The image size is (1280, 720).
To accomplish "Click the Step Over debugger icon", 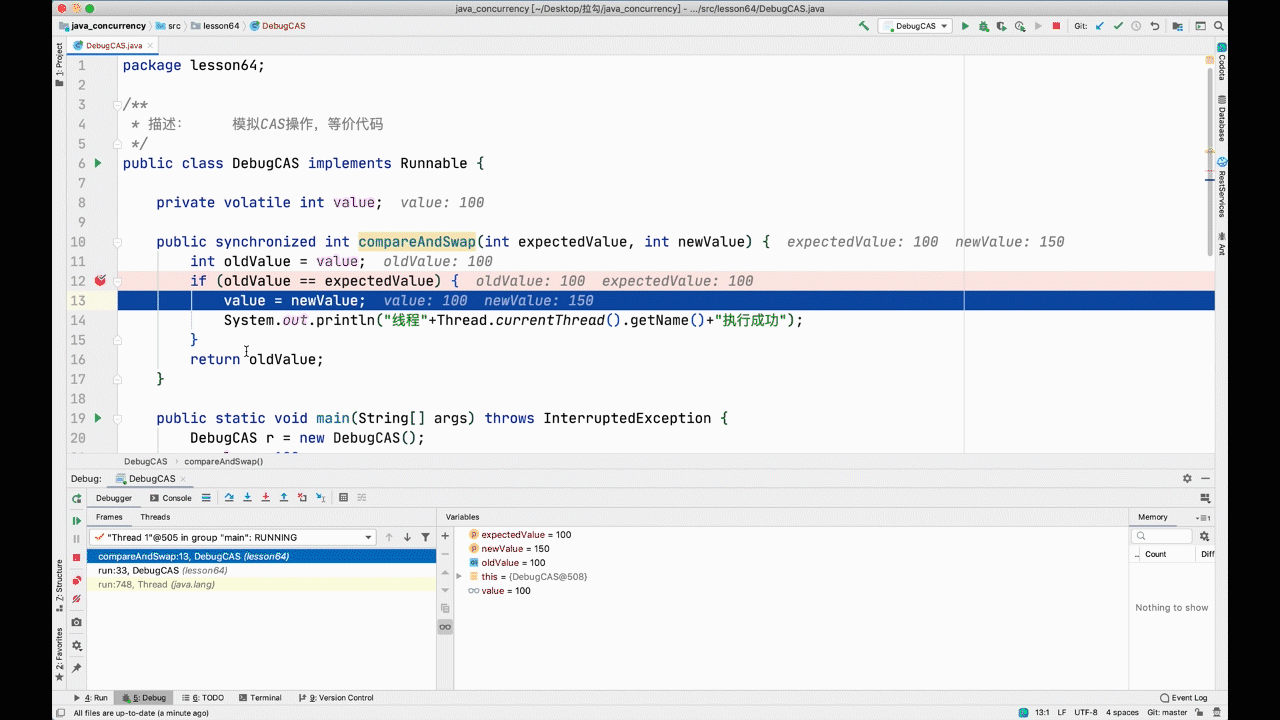I will click(229, 497).
